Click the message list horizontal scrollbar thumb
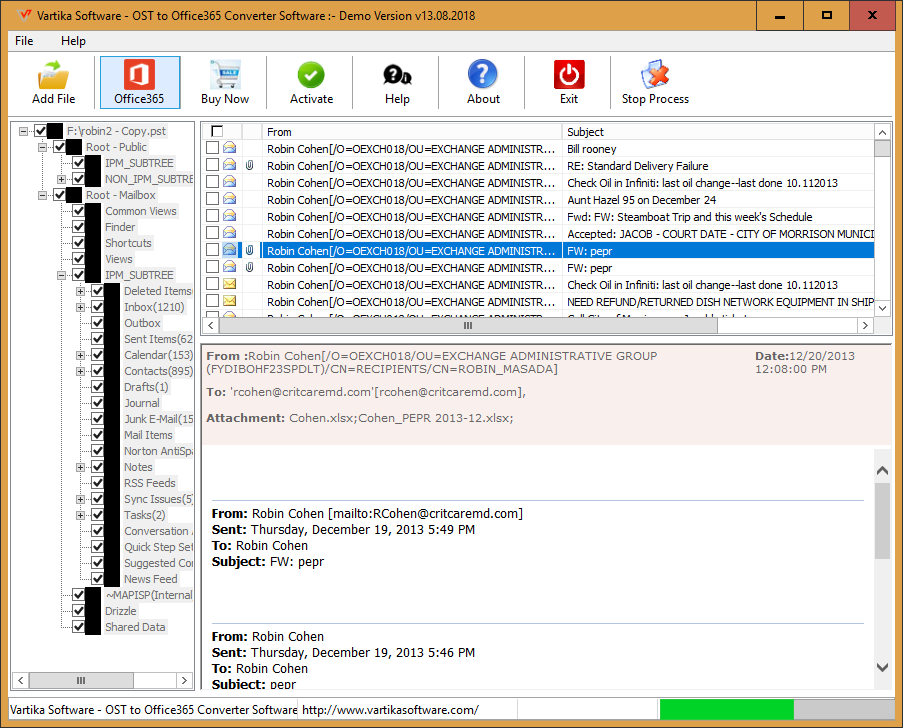Screen dimensions: 903x728 (x=468, y=325)
